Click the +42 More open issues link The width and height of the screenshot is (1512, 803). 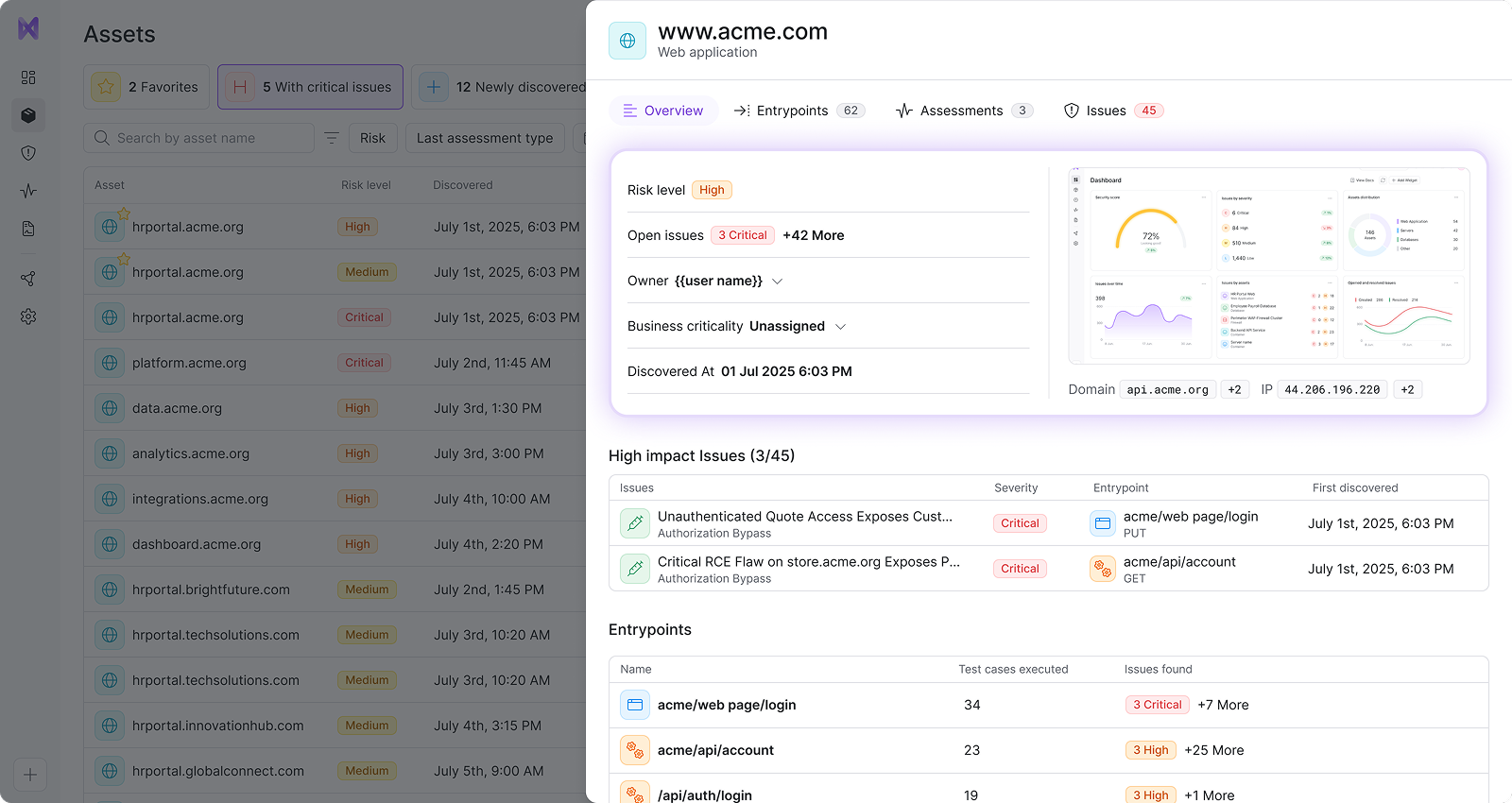814,235
